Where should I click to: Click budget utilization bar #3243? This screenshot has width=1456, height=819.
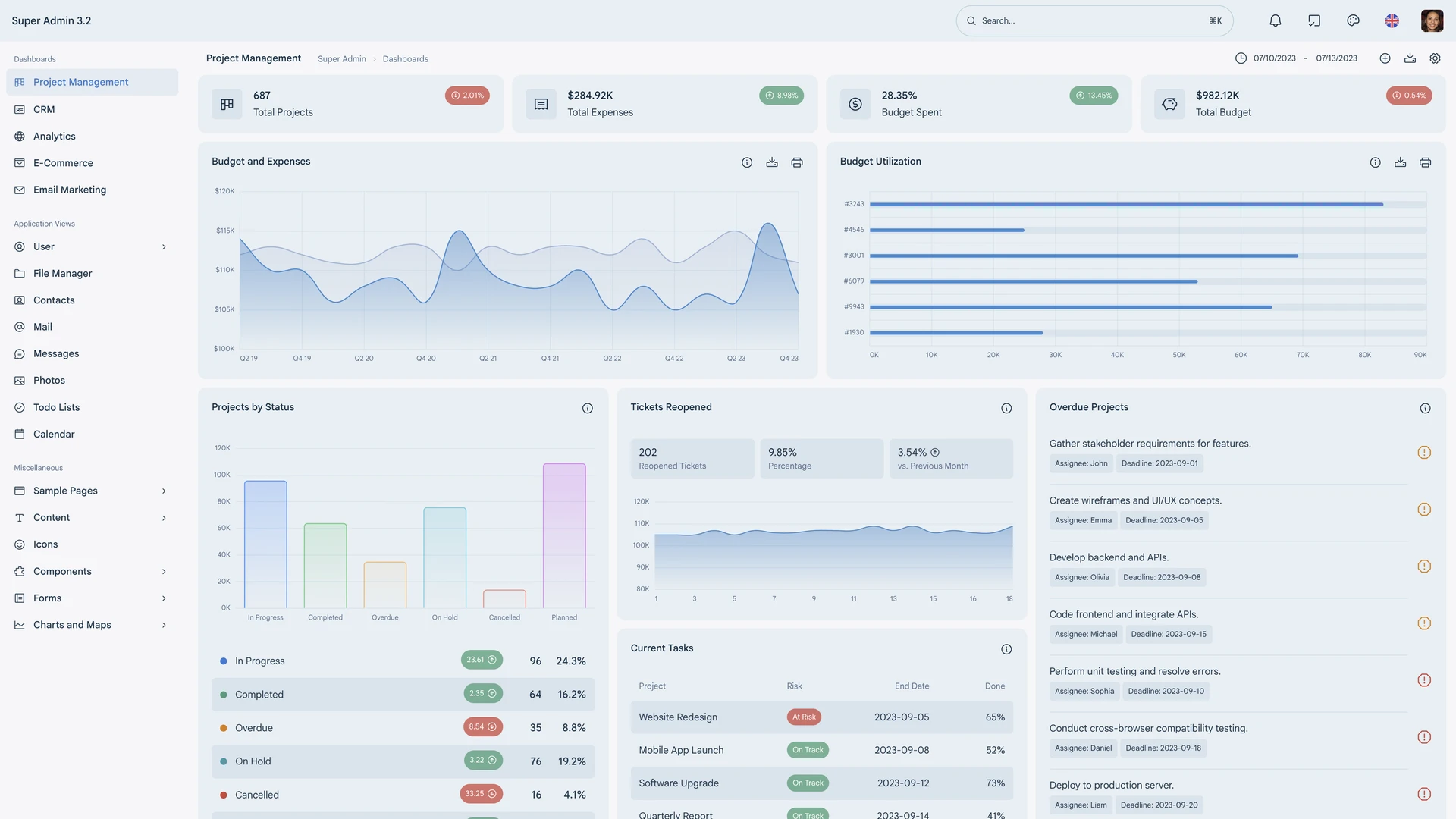click(x=1126, y=204)
